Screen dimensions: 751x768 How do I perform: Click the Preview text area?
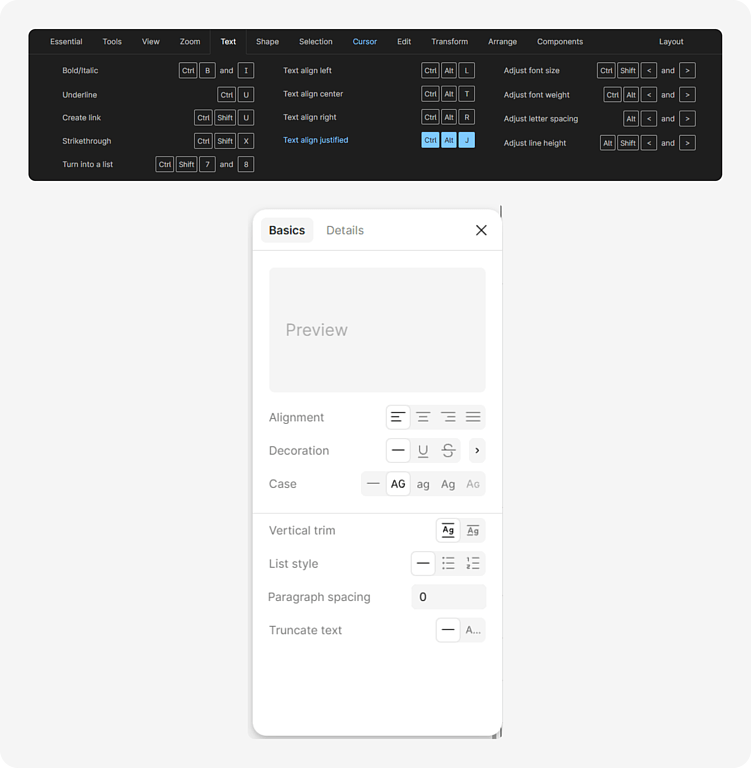[377, 330]
